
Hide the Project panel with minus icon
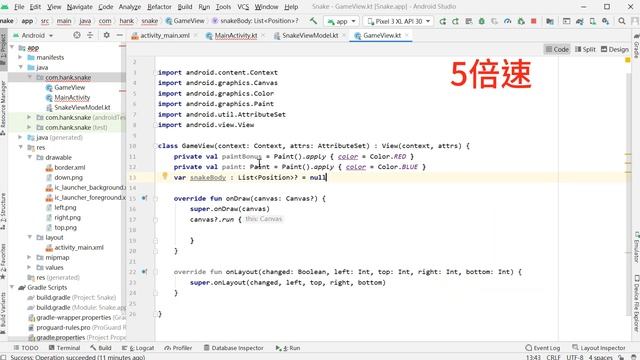119,35
